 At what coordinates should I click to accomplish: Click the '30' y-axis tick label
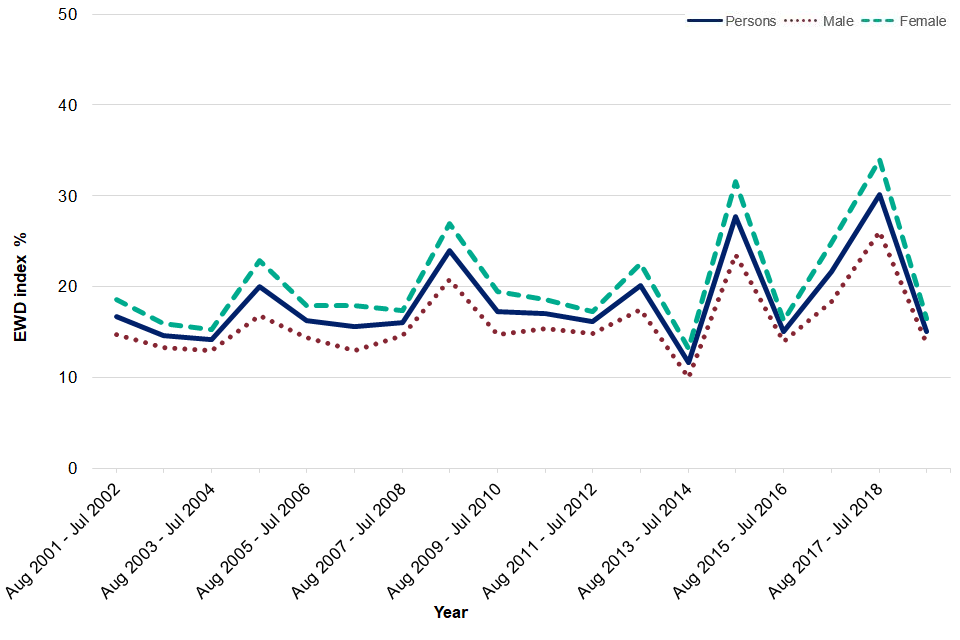pos(71,196)
